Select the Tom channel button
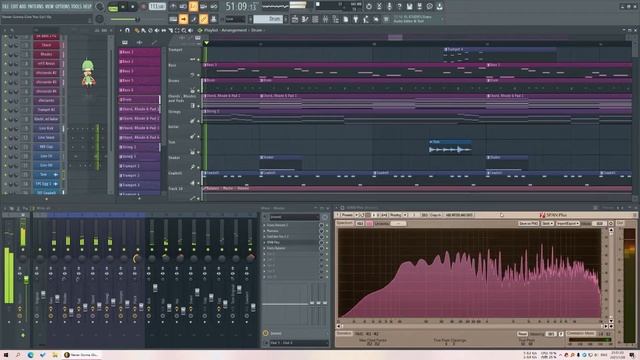Image resolution: width=640 pixels, height=360 pixels. (x=46, y=175)
